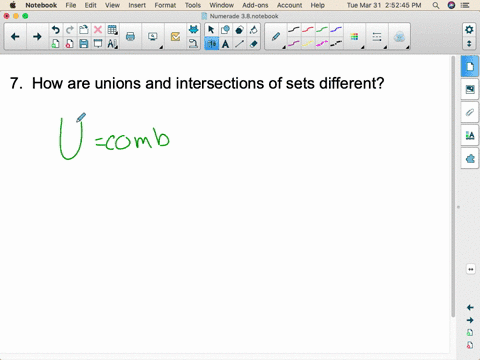
Task: Select the Text 'A' tool
Action: pyautogui.click(x=225, y=44)
